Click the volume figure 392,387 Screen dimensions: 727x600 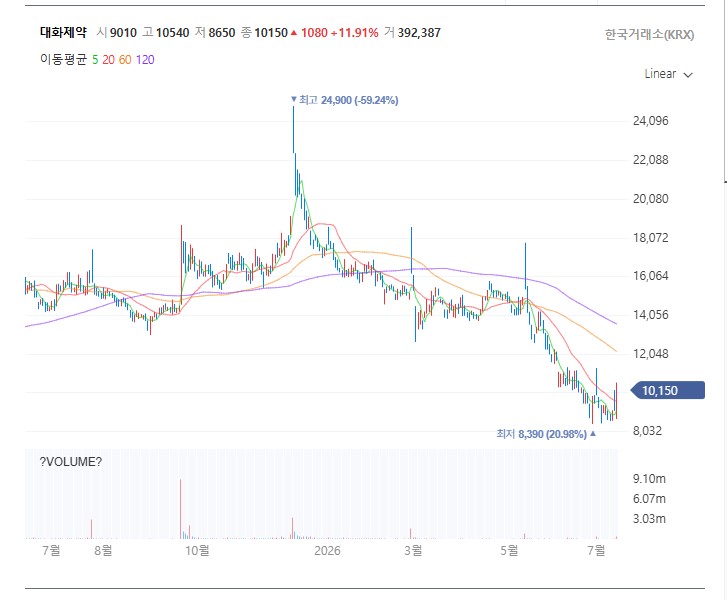pyautogui.click(x=419, y=33)
